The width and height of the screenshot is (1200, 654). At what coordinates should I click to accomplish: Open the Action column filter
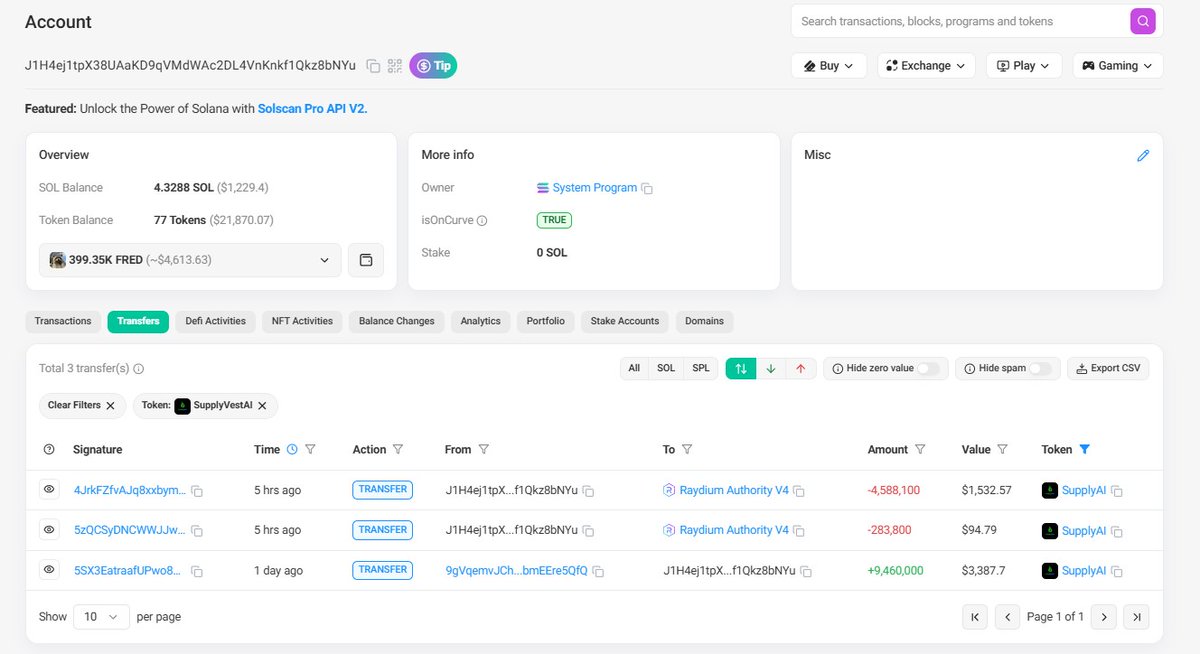398,450
